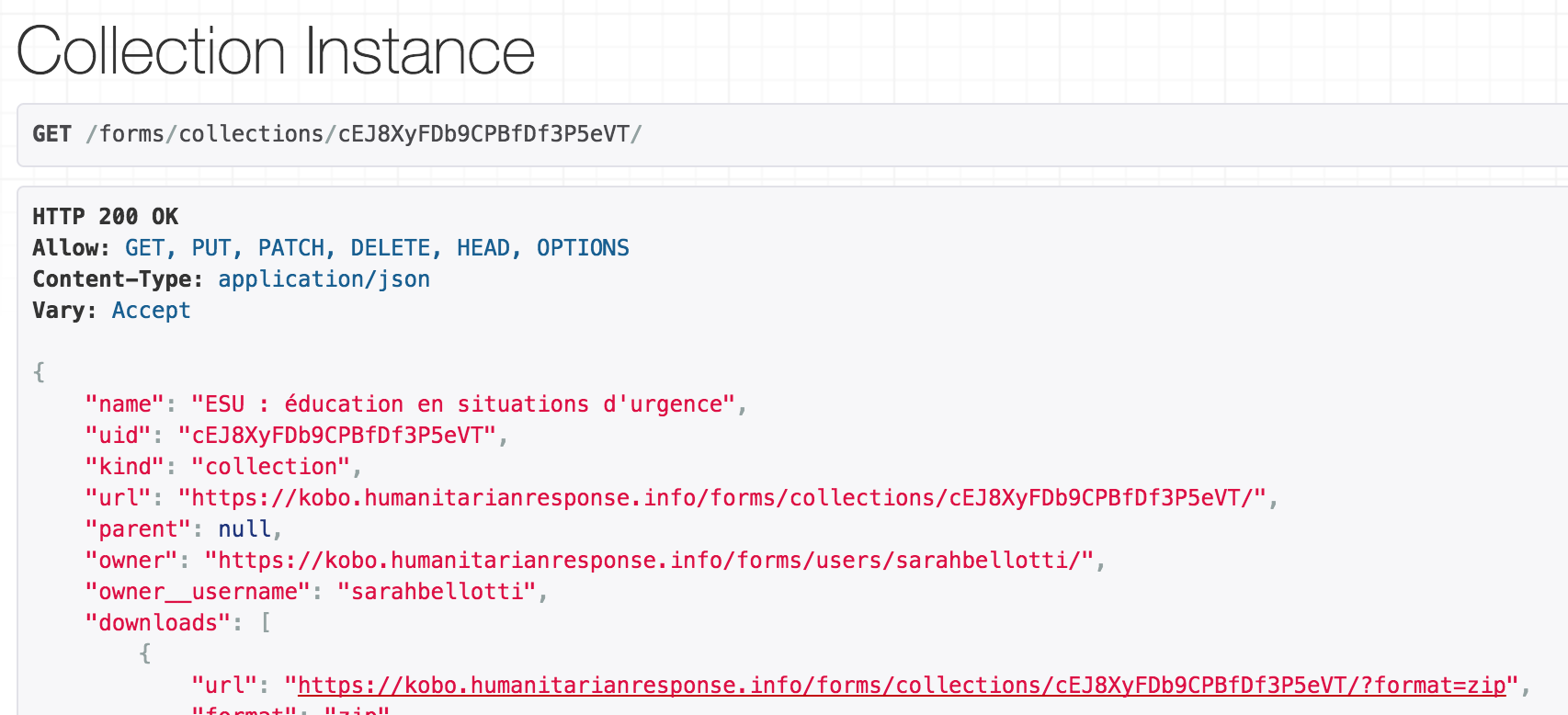Click the "kind" value "collection"
Viewport: 1568px width, 715px height.
tap(271, 466)
